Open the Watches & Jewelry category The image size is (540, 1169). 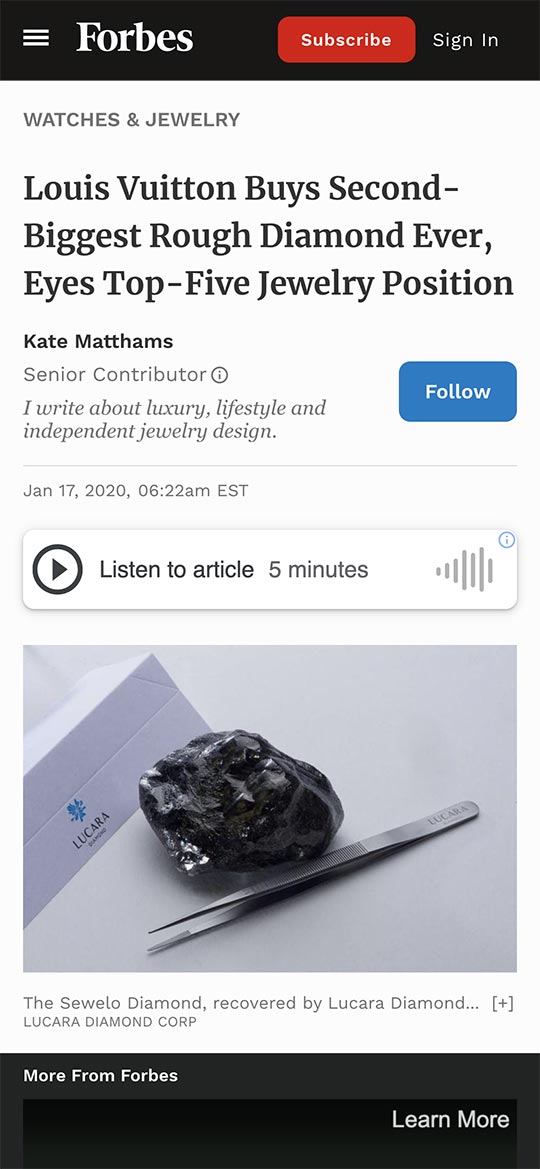tap(132, 119)
